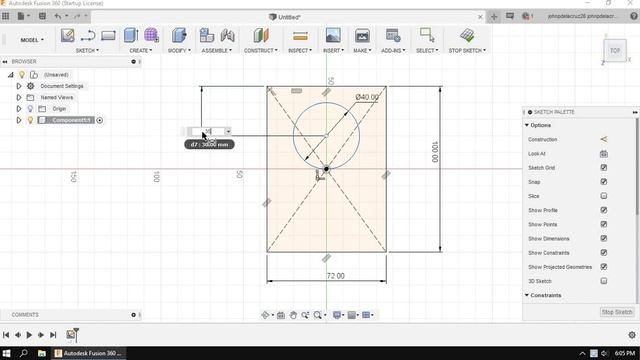Click the sketch feature in the timeline

coord(71,335)
